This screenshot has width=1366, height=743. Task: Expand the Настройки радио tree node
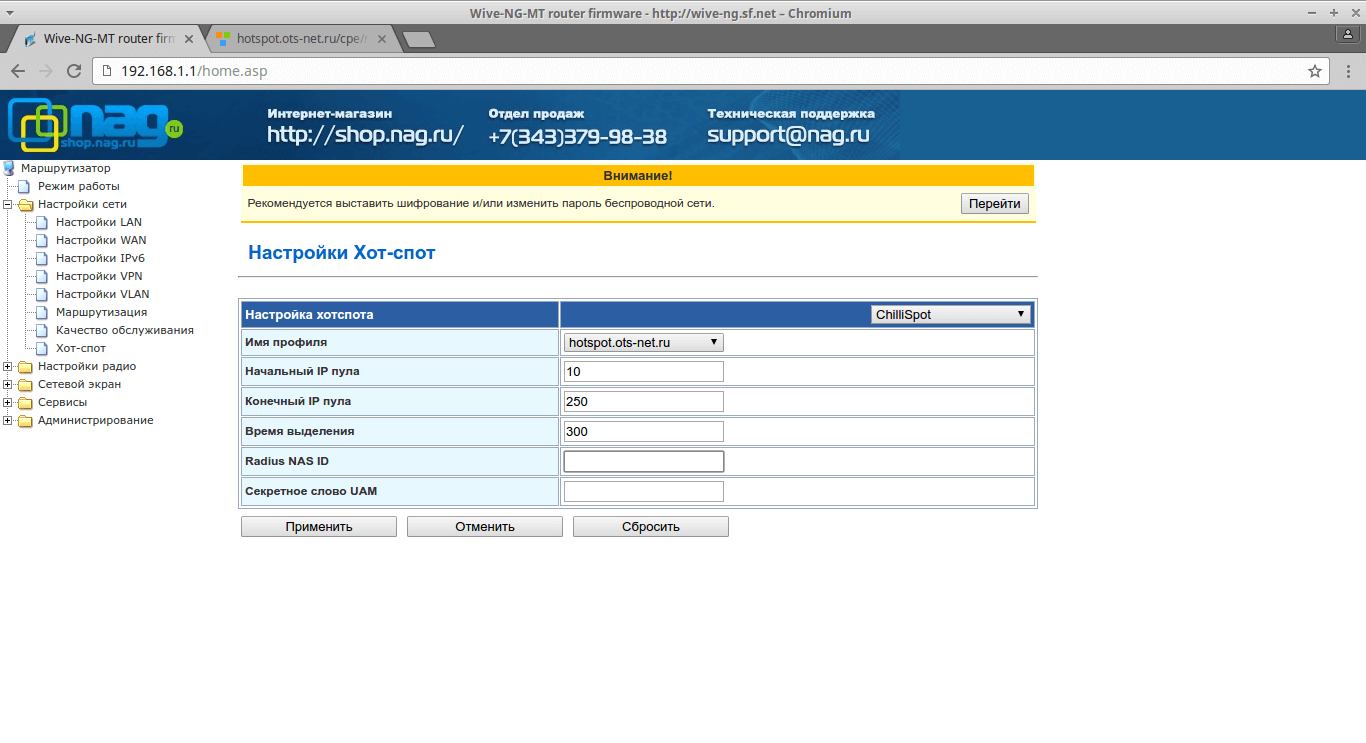point(8,366)
